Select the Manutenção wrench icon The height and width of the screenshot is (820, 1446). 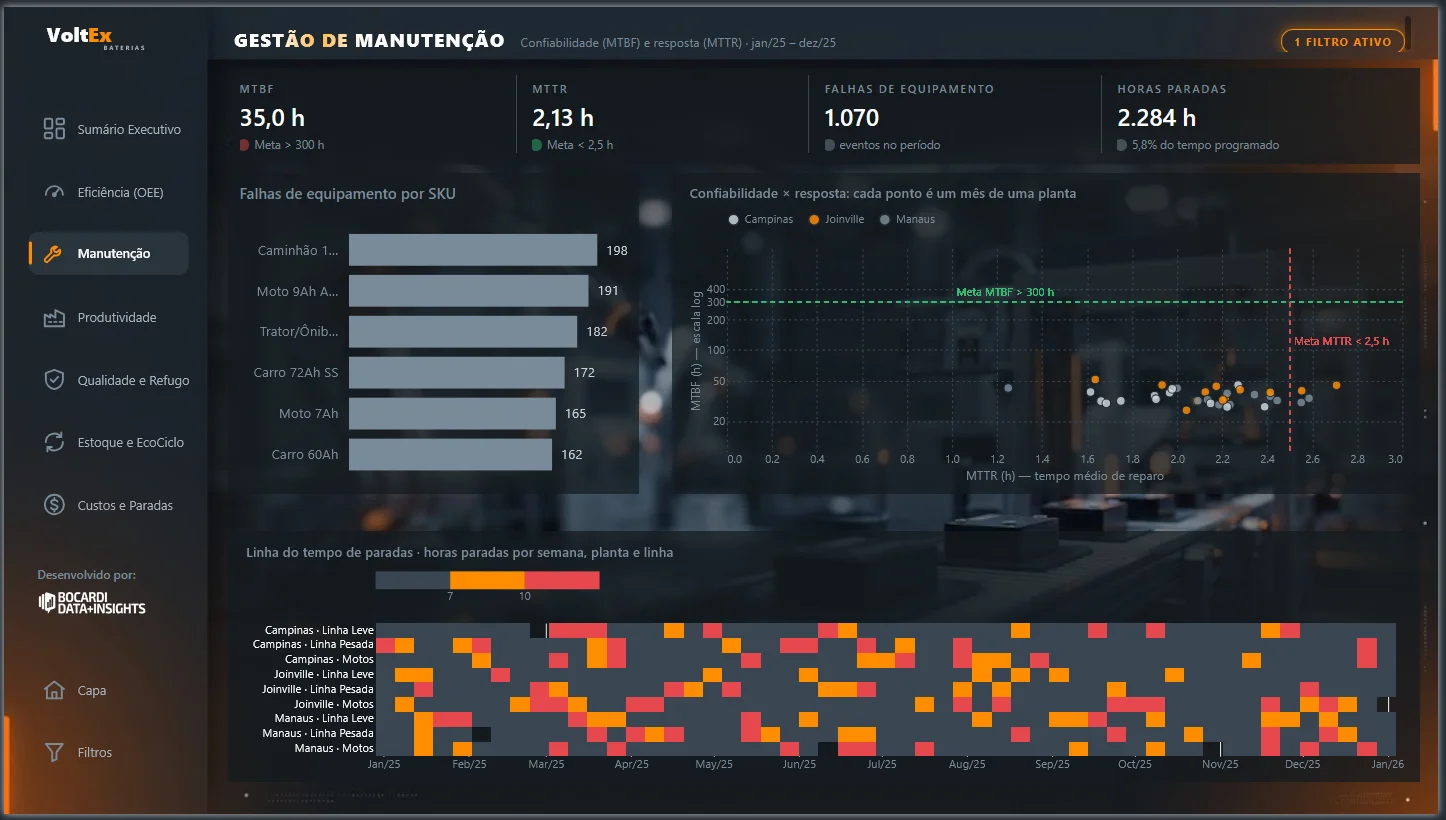(x=54, y=254)
